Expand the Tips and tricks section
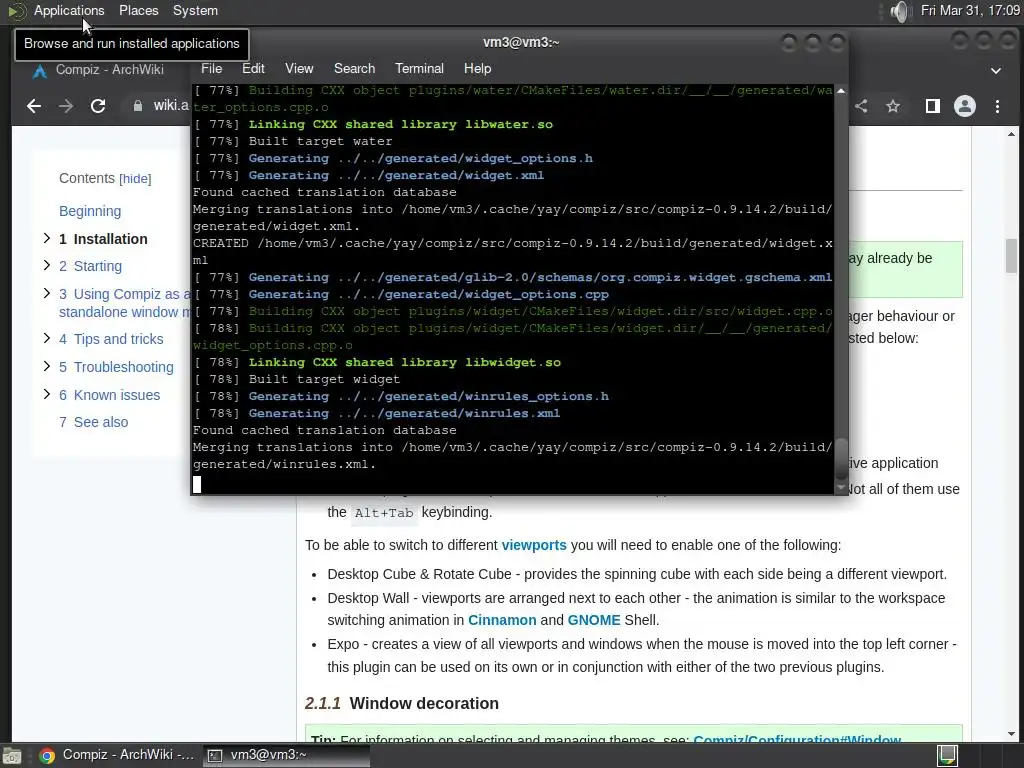Viewport: 1024px width, 768px height. click(x=46, y=338)
